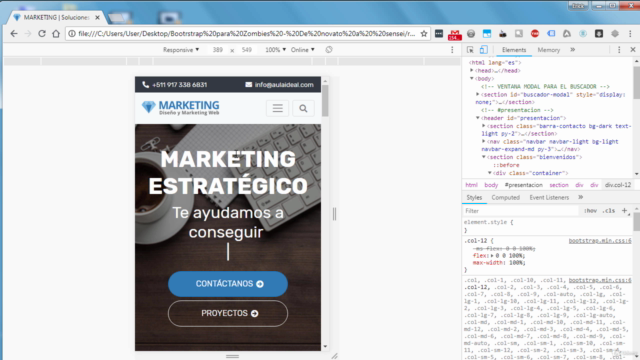Reload the page with the refresh icon

click(42, 34)
